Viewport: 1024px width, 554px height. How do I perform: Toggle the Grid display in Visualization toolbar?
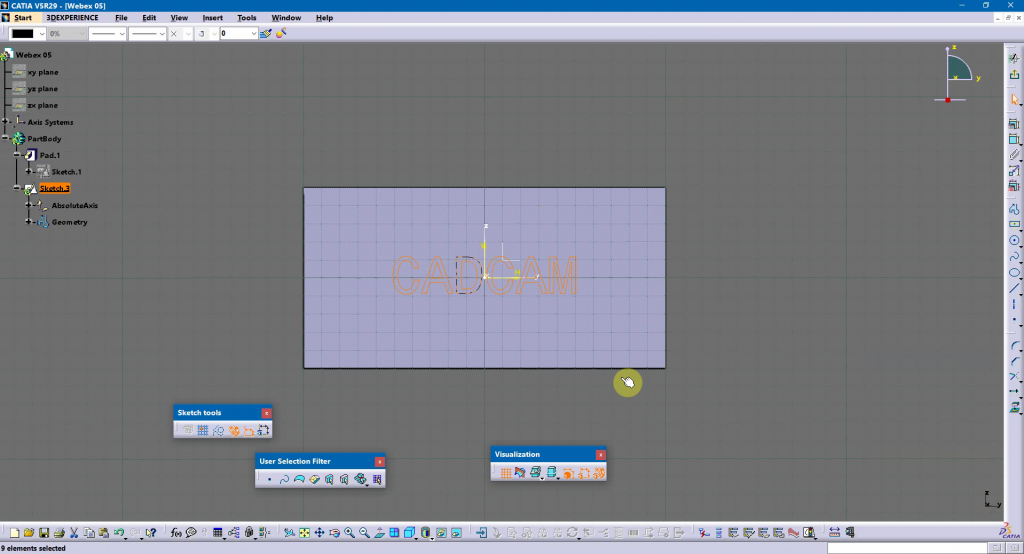(505, 472)
